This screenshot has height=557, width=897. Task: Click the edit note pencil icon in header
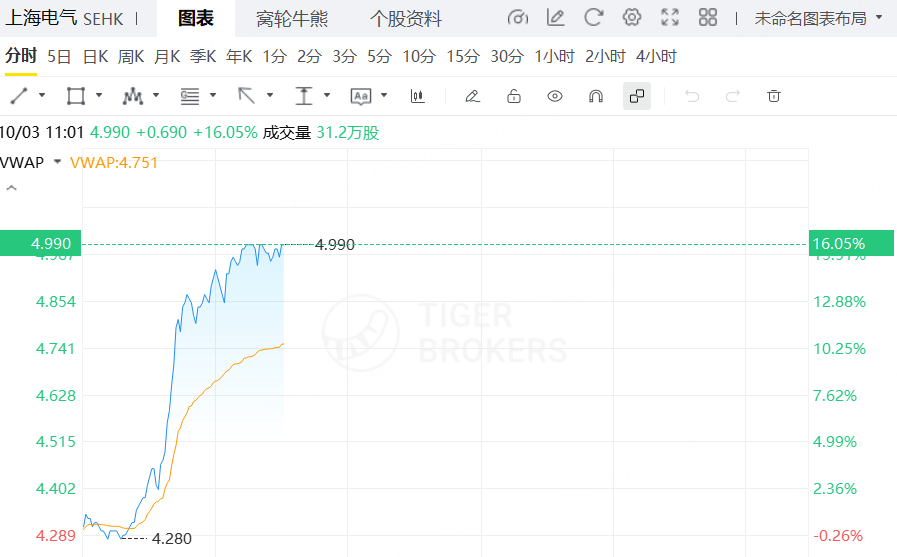pos(555,18)
